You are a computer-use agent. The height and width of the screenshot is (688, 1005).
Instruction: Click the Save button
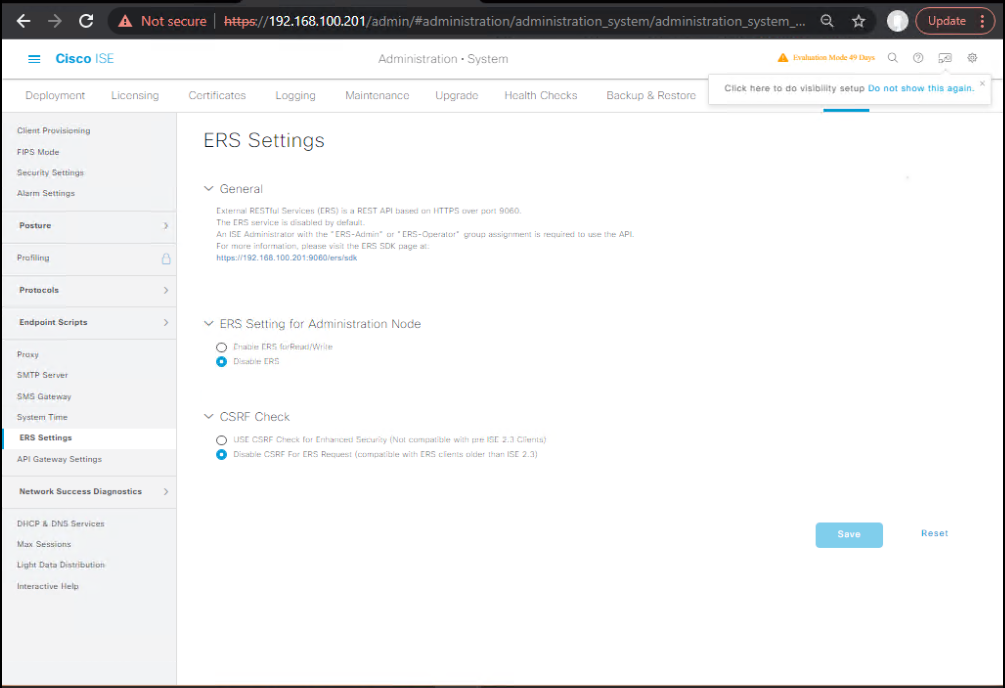pos(849,535)
